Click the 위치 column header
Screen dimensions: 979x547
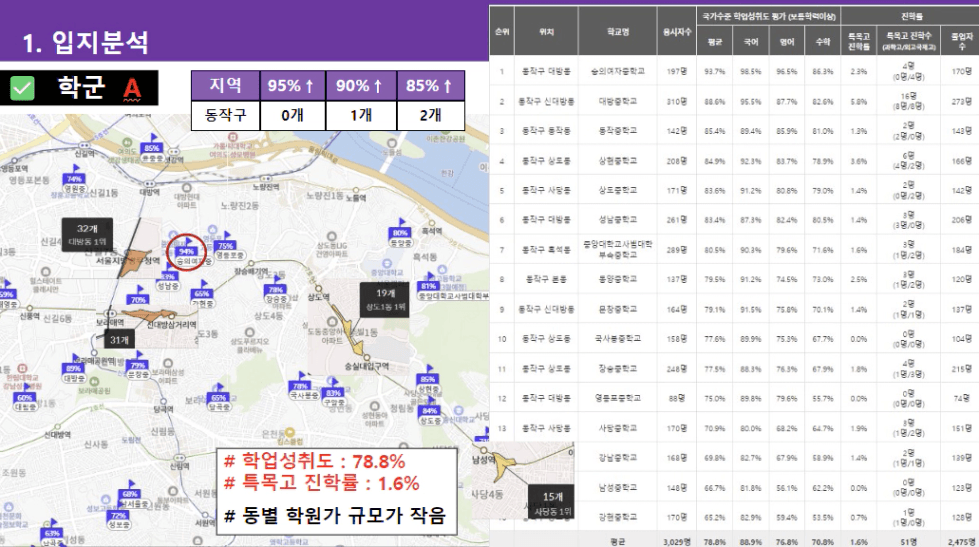coord(546,32)
